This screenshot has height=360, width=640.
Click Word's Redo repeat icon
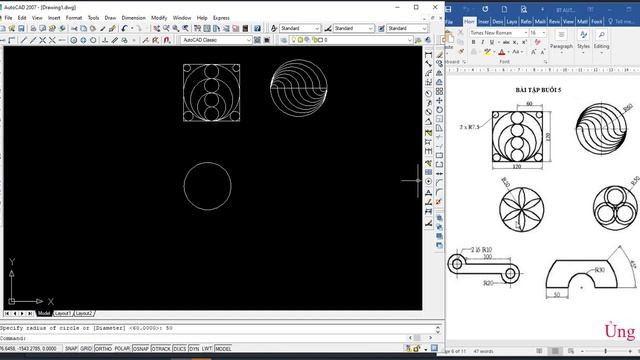tap(485, 9)
